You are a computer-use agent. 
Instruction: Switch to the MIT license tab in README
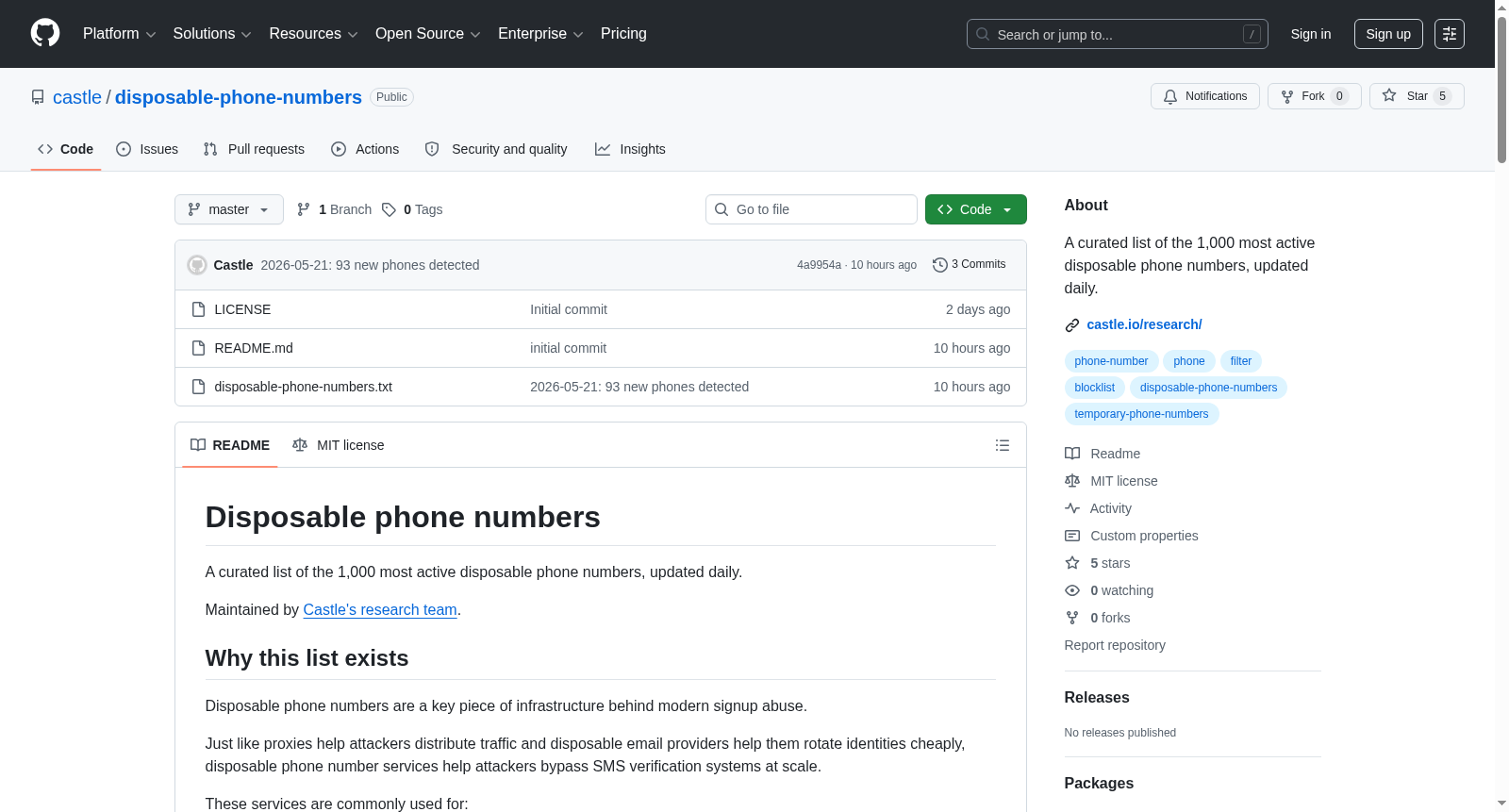pyautogui.click(x=339, y=445)
